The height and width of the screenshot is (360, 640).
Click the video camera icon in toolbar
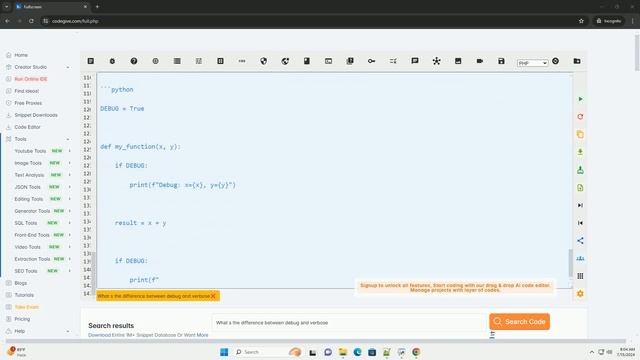tap(480, 61)
